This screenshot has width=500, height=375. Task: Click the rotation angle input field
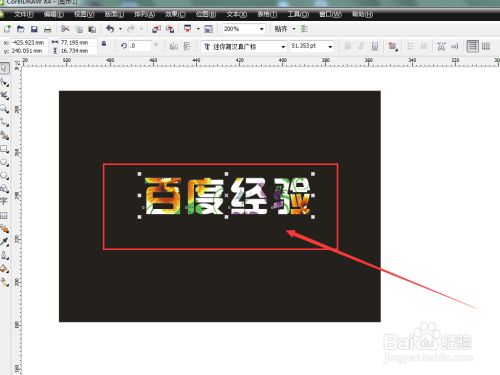tap(140, 46)
